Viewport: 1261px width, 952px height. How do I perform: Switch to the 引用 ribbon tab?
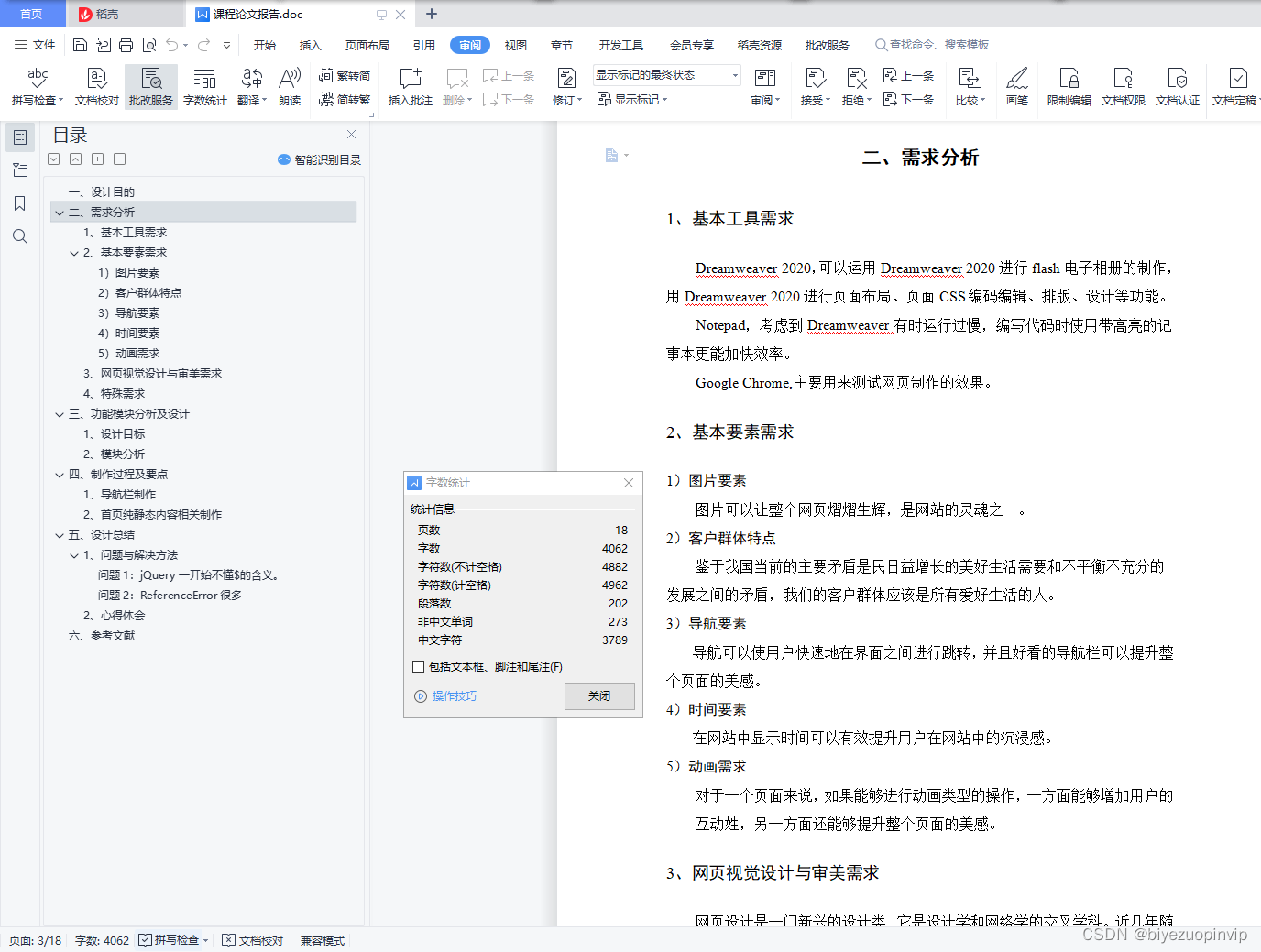click(424, 45)
